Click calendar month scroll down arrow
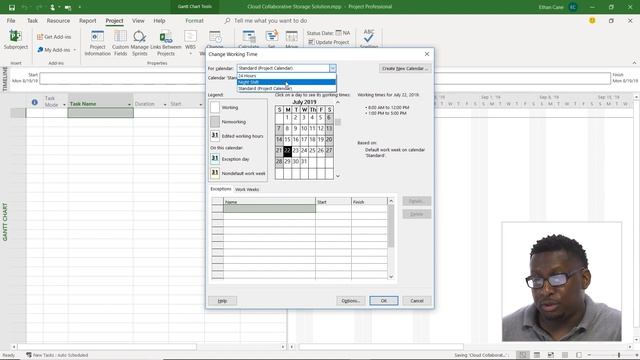Image resolution: width=640 pixels, height=360 pixels. click(338, 176)
